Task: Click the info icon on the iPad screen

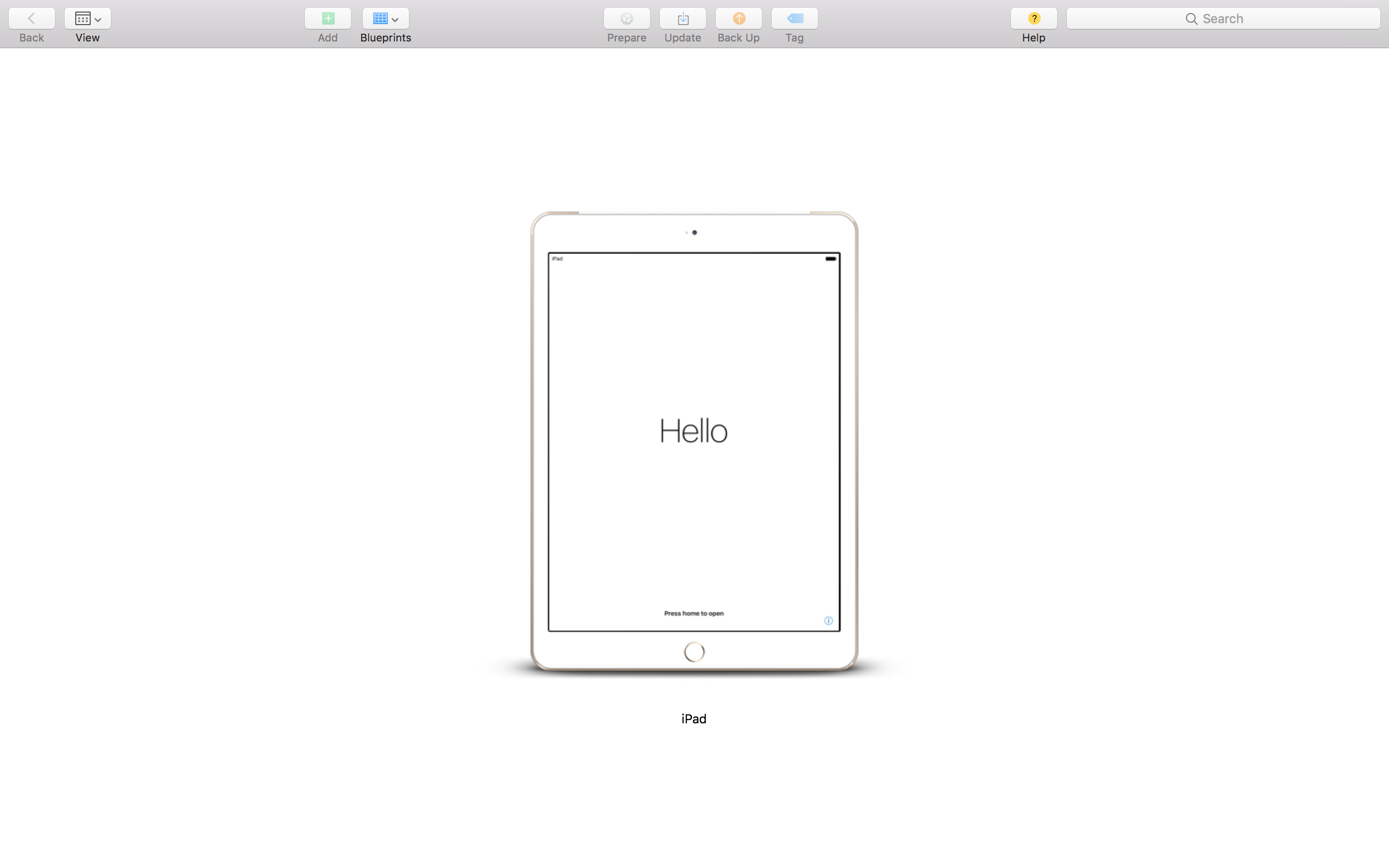Action: coord(828,621)
